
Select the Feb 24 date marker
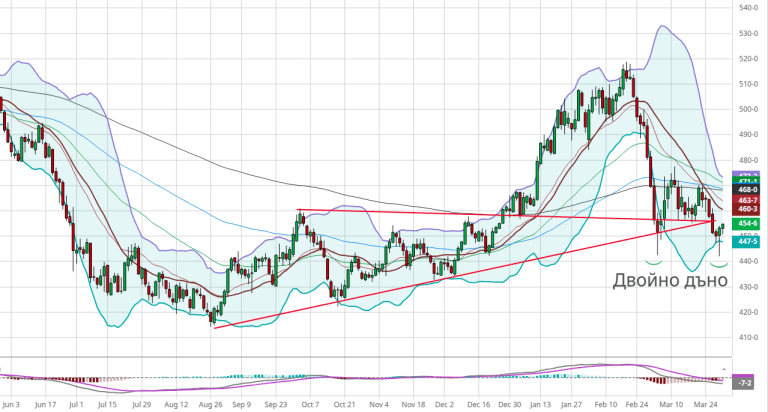637,405
